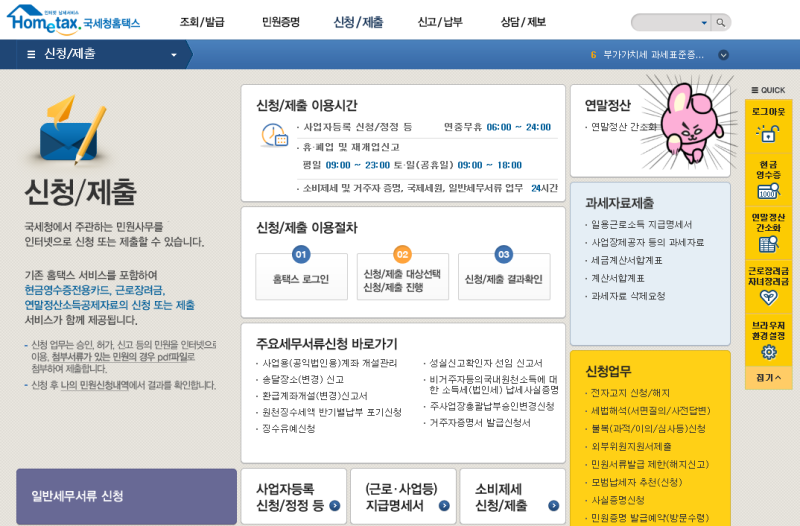Viewport: 800px width, 526px height.
Task: Open the 민원증명 menu
Action: pyautogui.click(x=281, y=22)
